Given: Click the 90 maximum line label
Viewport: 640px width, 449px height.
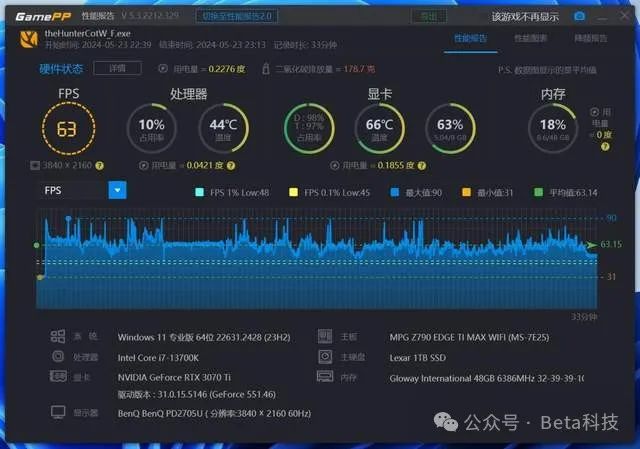Looking at the screenshot, I should click(x=611, y=218).
